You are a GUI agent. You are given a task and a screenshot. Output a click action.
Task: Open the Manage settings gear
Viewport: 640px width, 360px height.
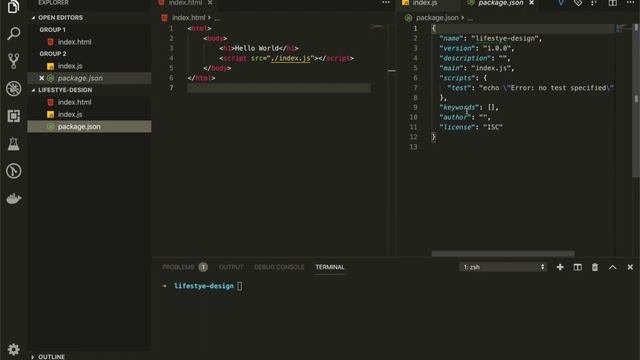click(13, 349)
